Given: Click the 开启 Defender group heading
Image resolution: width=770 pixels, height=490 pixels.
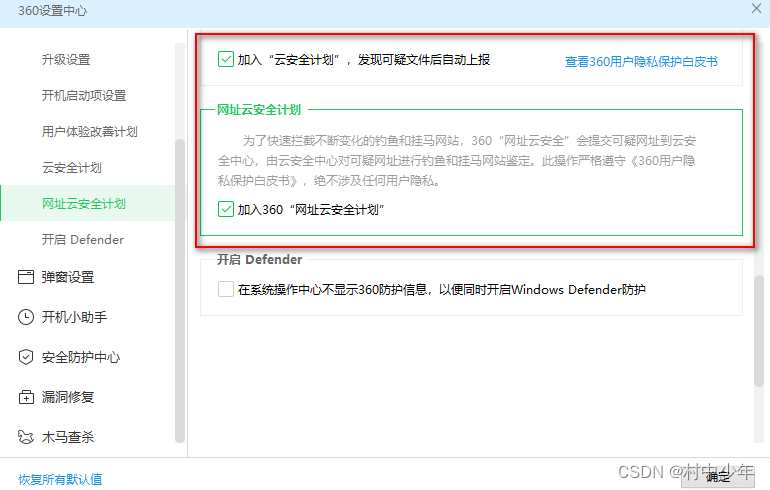Looking at the screenshot, I should [x=259, y=259].
